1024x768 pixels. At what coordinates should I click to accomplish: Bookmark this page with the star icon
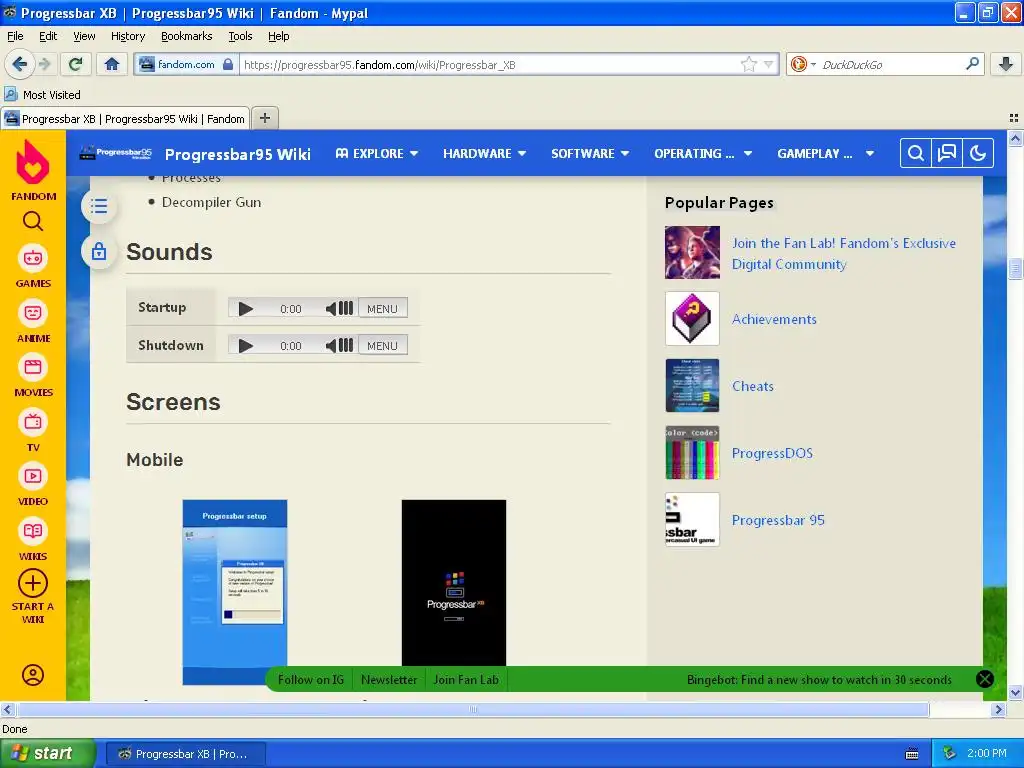(x=748, y=64)
